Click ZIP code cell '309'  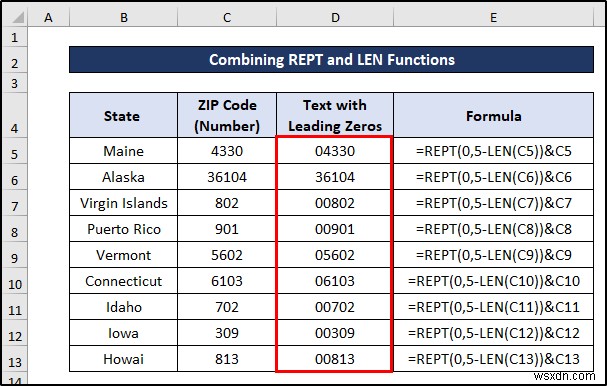pyautogui.click(x=227, y=333)
